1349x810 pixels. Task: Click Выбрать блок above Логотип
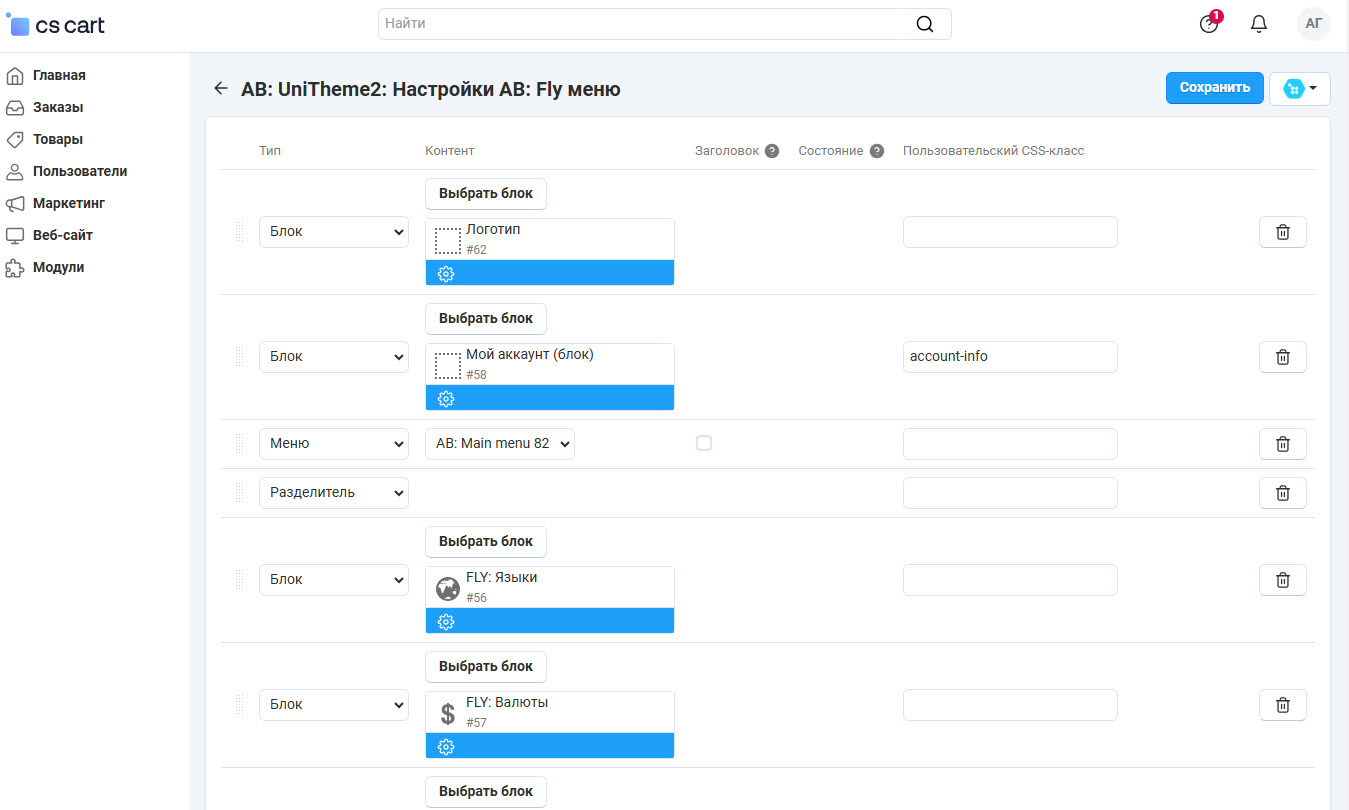point(486,194)
